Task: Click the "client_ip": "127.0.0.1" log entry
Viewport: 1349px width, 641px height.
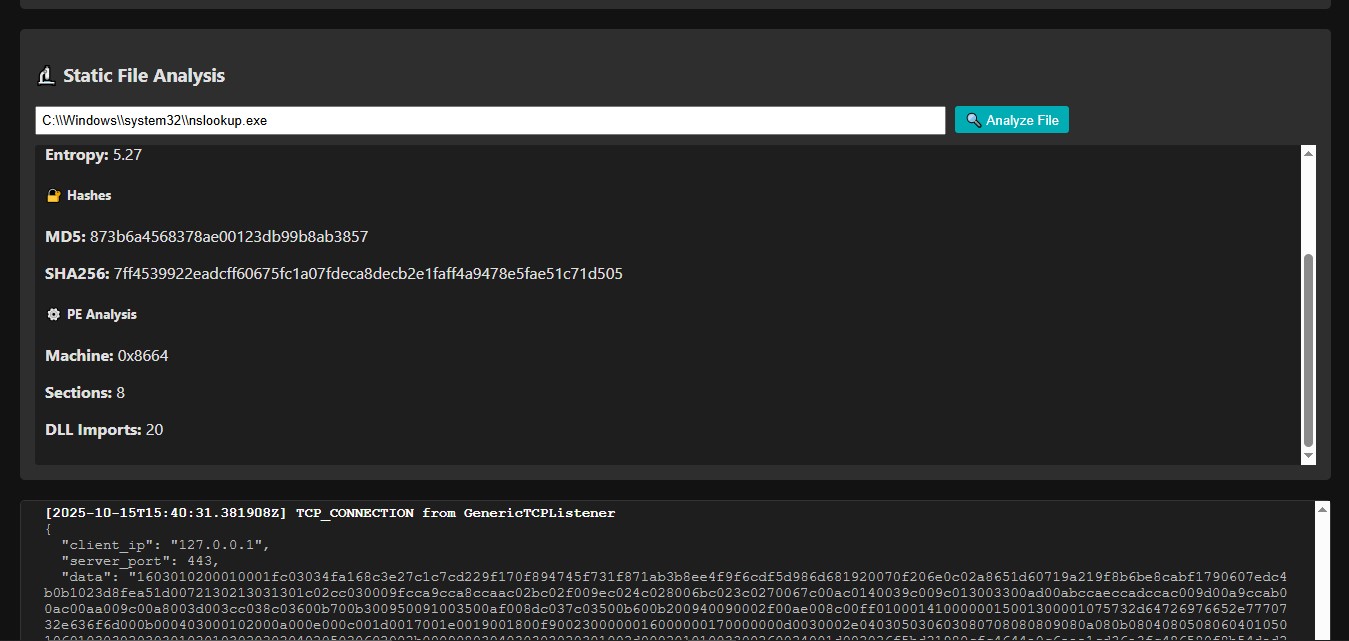Action: 166,545
